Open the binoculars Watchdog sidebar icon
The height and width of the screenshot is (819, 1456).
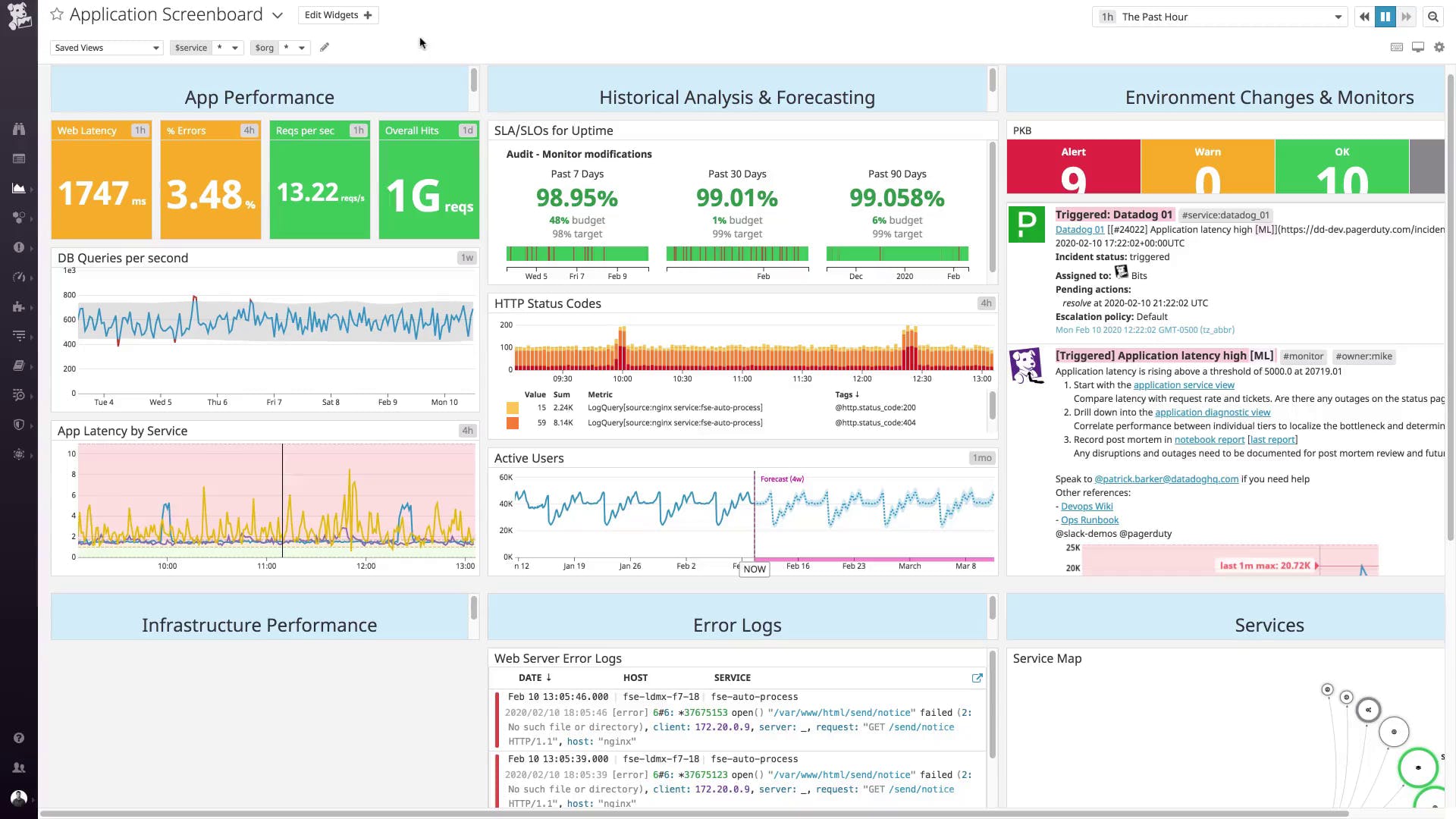(x=19, y=129)
